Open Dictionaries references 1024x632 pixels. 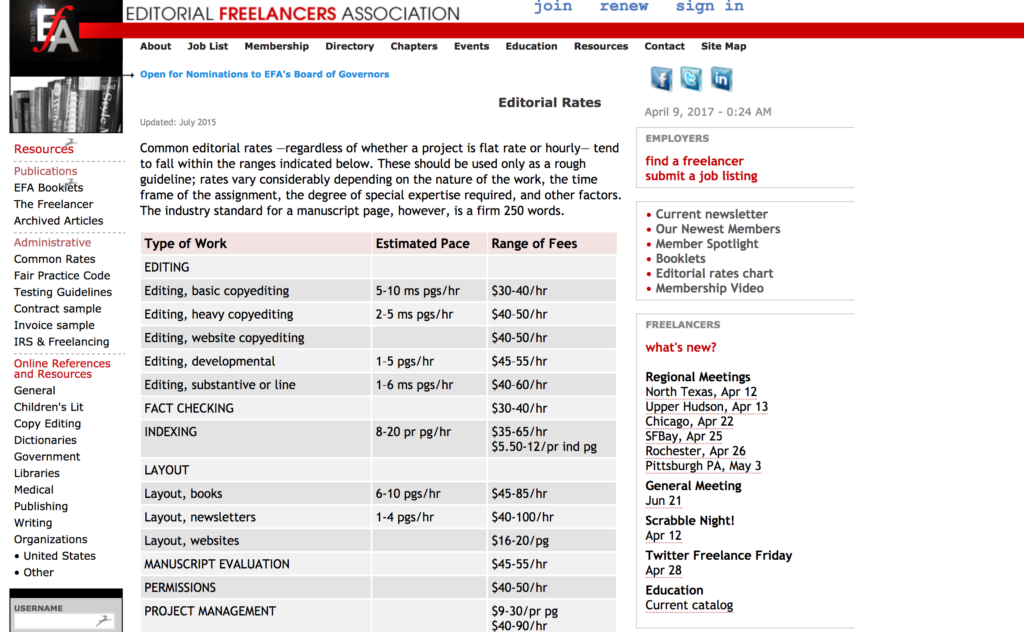pyautogui.click(x=45, y=440)
